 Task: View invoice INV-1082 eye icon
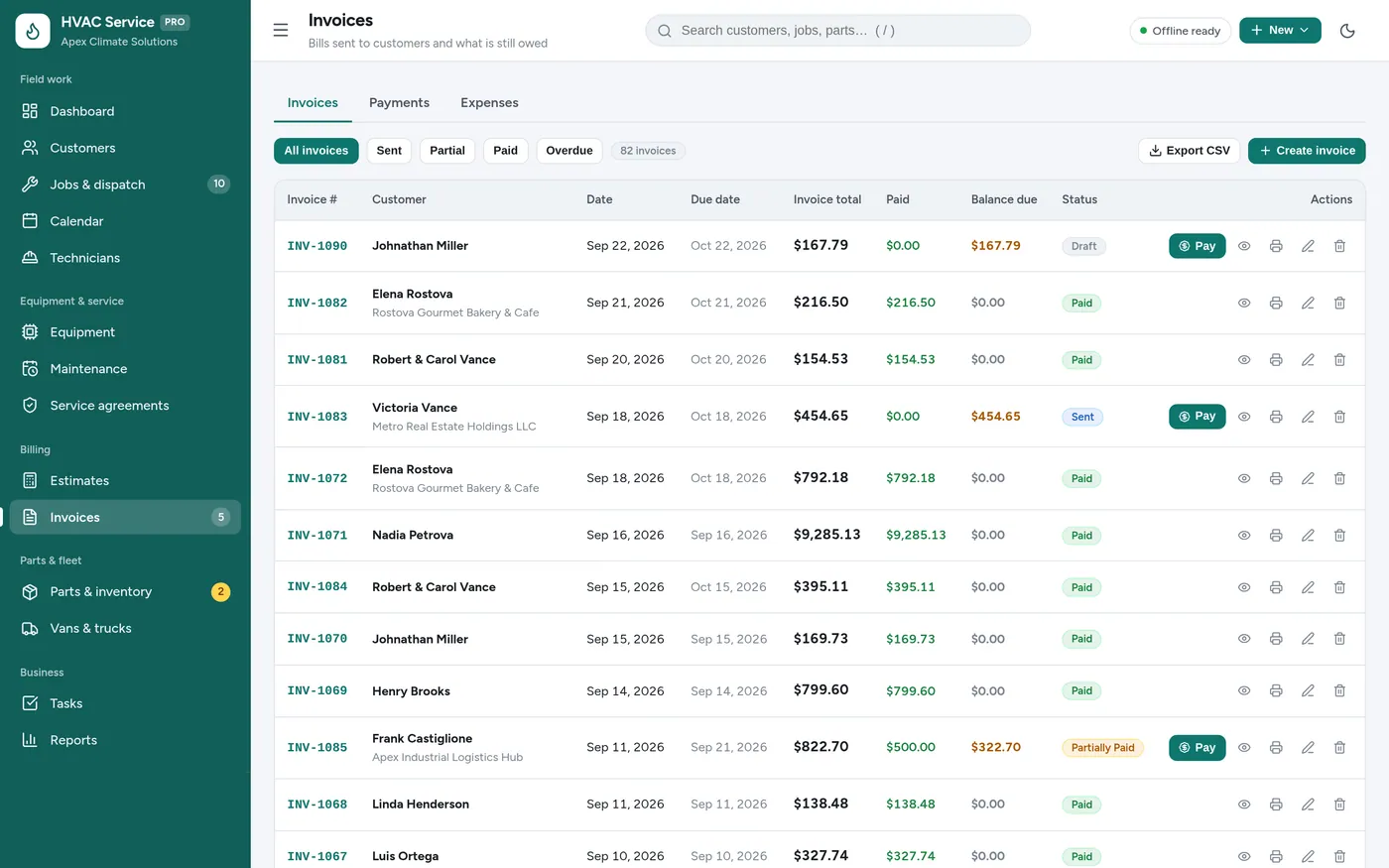[x=1244, y=303]
